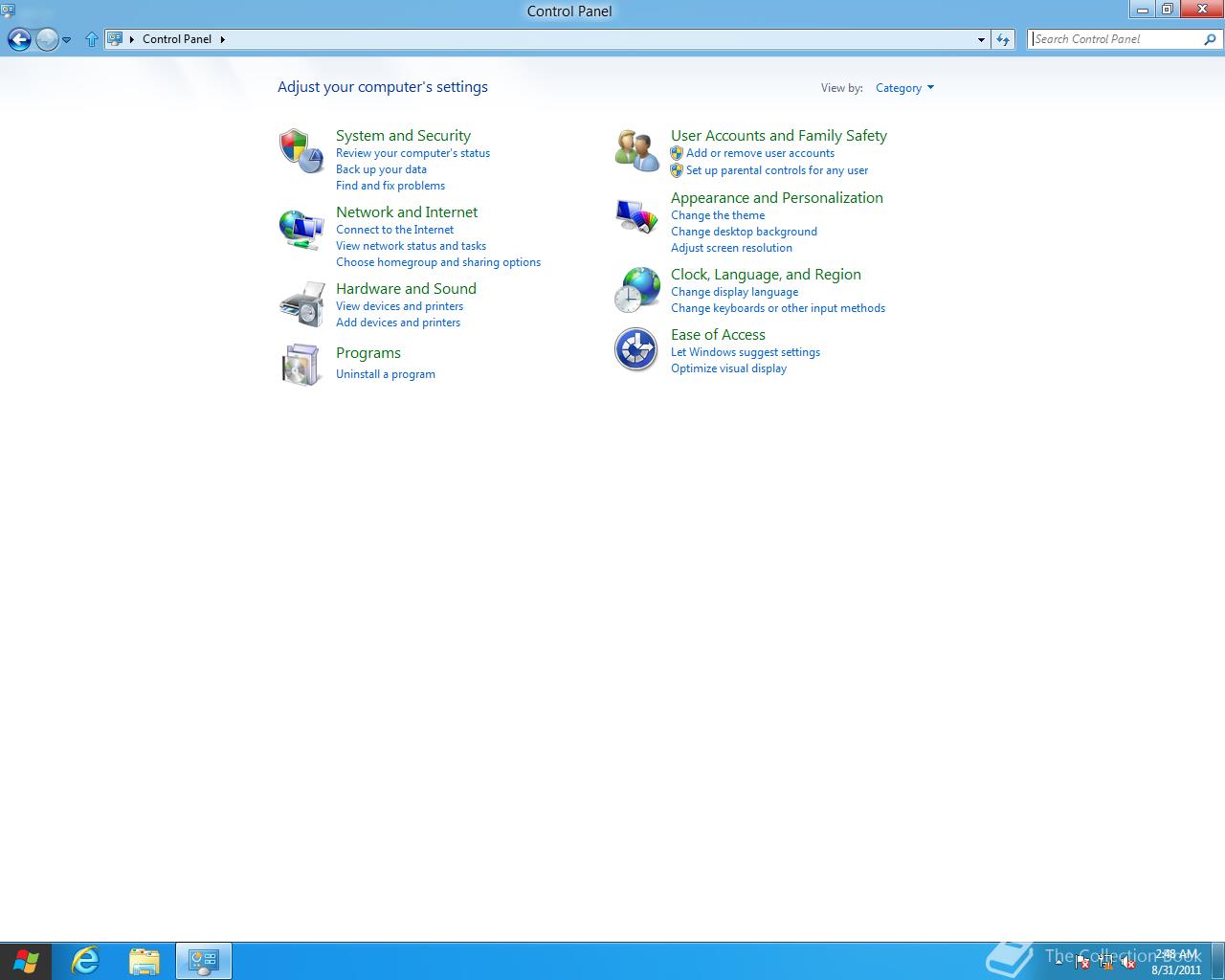Click shield icon beside Set up parental controls
Image resolution: width=1225 pixels, height=980 pixels.
[x=677, y=170]
